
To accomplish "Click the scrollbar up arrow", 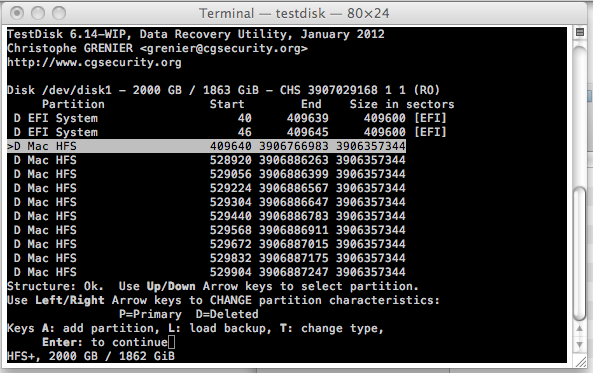I will pyautogui.click(x=579, y=329).
